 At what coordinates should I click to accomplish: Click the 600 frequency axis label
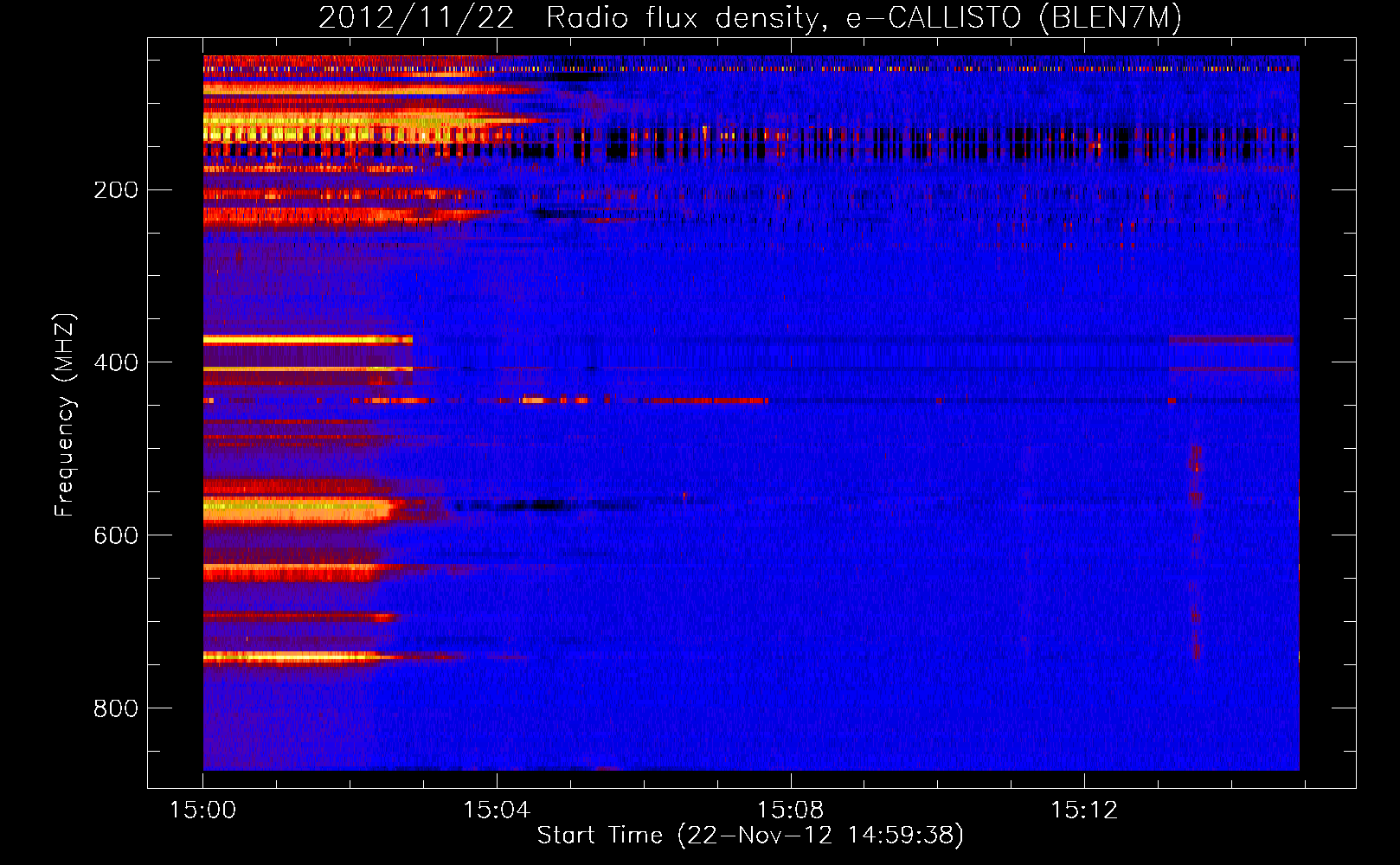pos(115,535)
